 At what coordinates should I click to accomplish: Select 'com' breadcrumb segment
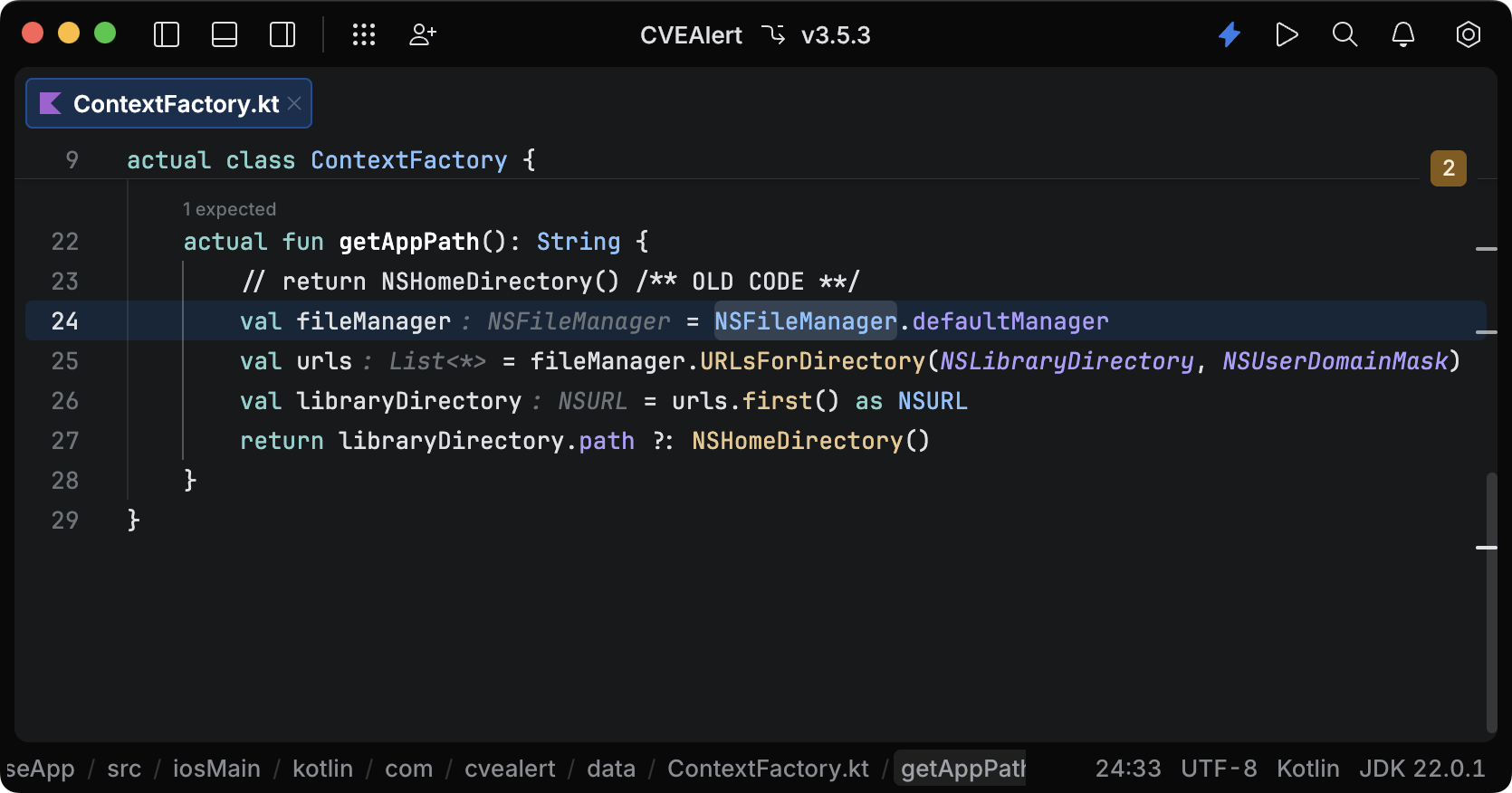(408, 769)
